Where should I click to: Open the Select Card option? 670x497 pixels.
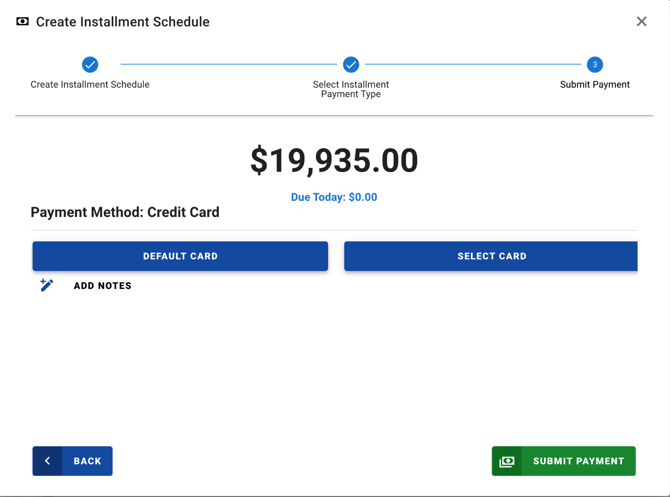point(491,256)
